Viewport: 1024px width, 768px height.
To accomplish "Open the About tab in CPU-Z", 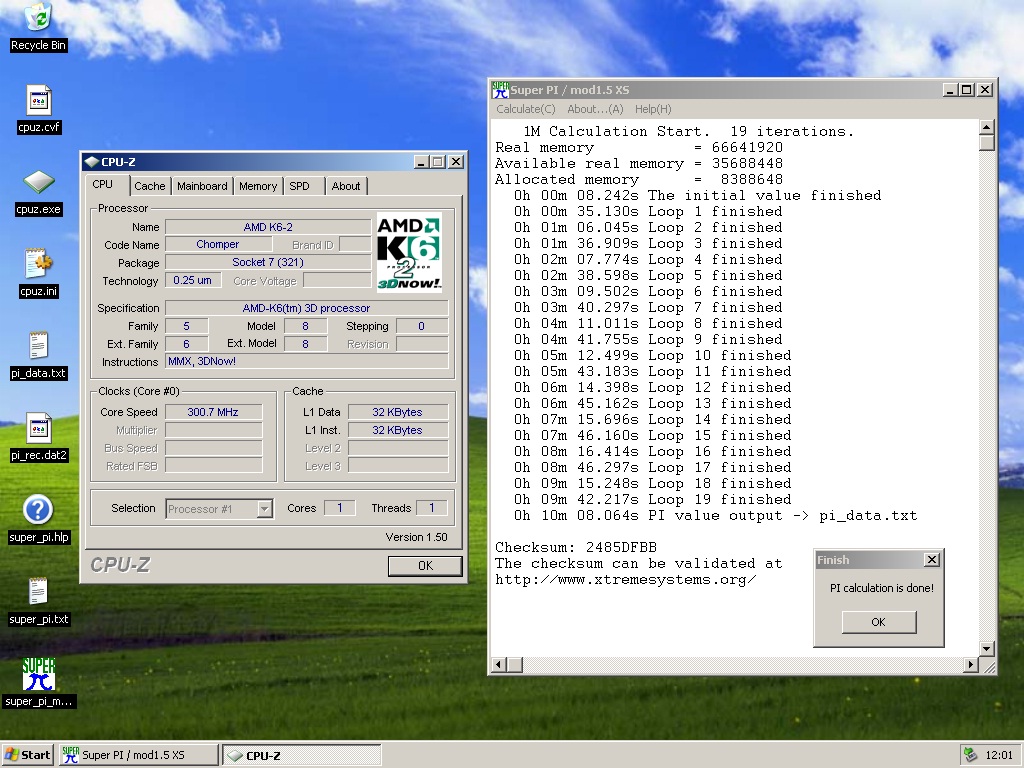I will 345,186.
